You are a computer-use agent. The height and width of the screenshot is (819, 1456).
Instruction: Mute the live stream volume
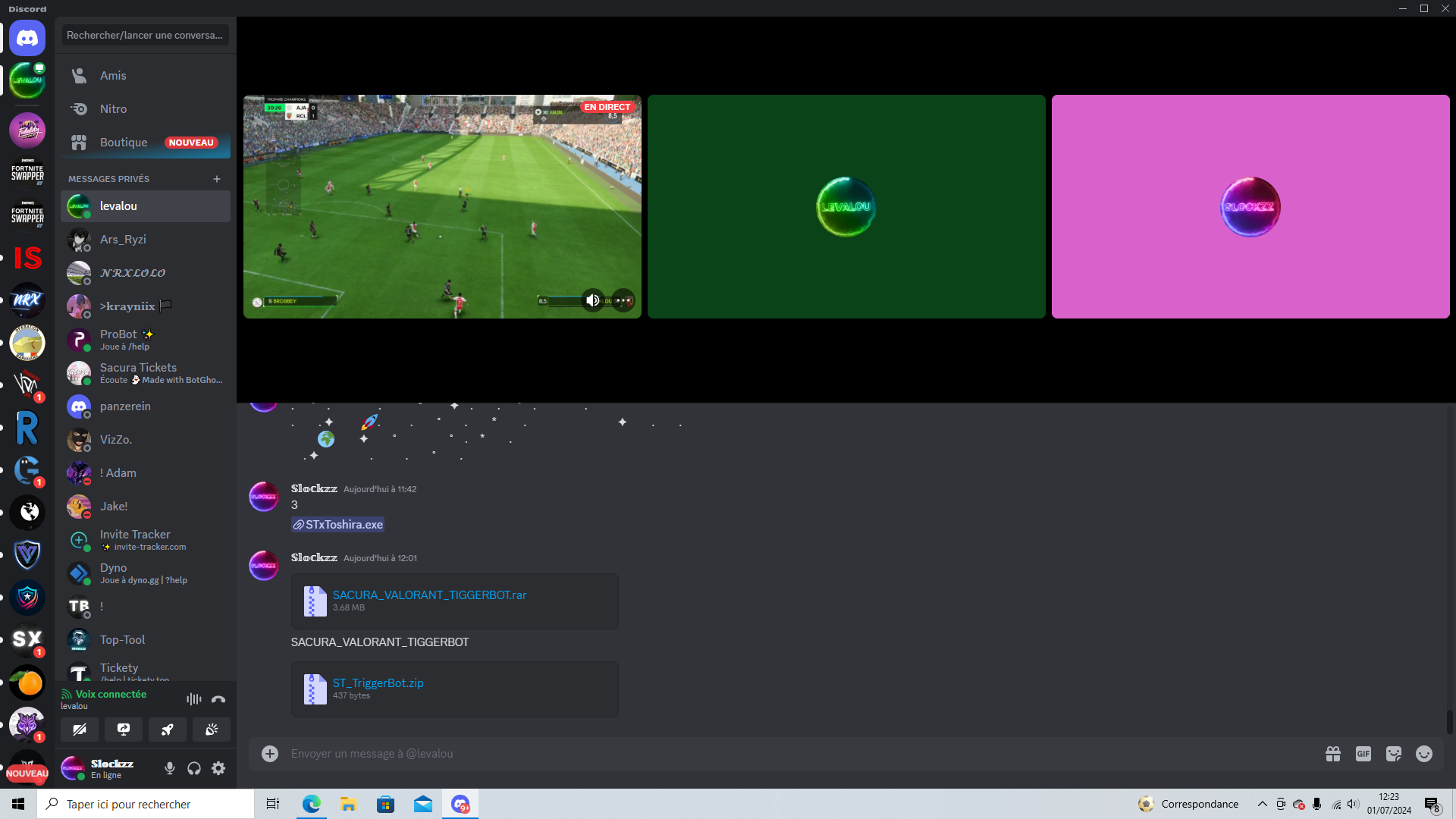click(593, 300)
